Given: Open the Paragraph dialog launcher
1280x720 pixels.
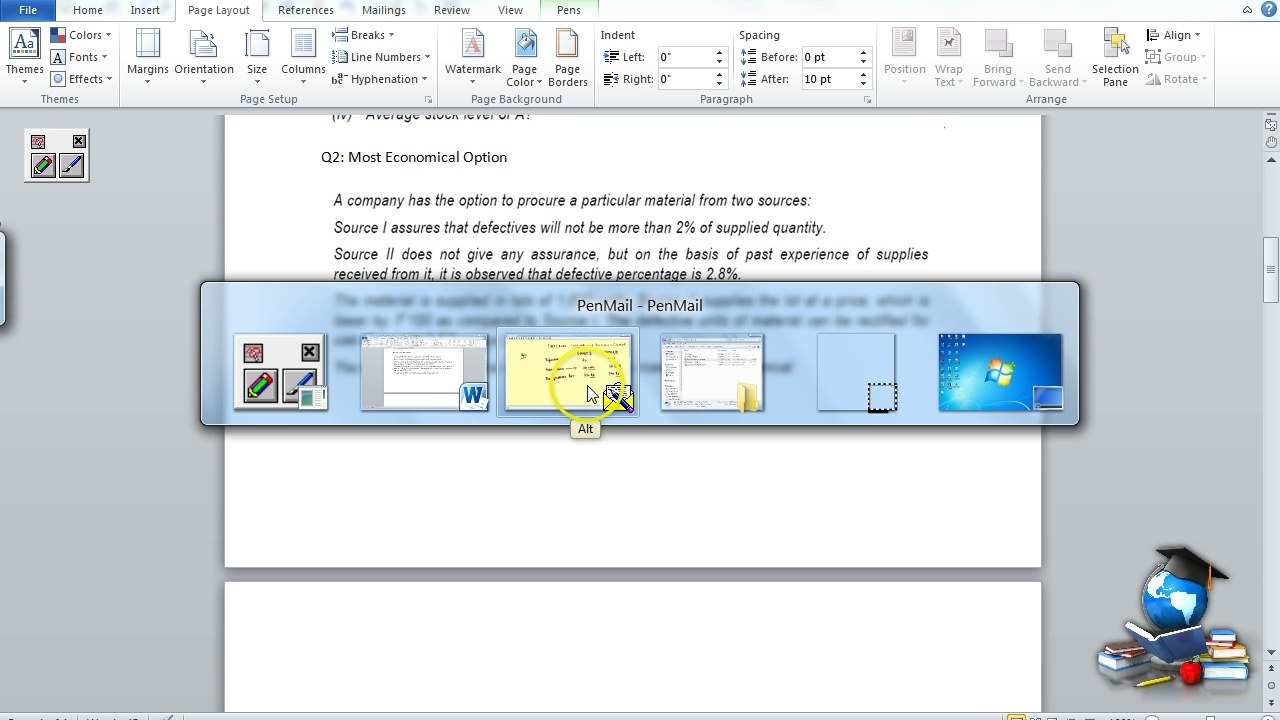Looking at the screenshot, I should coord(867,100).
